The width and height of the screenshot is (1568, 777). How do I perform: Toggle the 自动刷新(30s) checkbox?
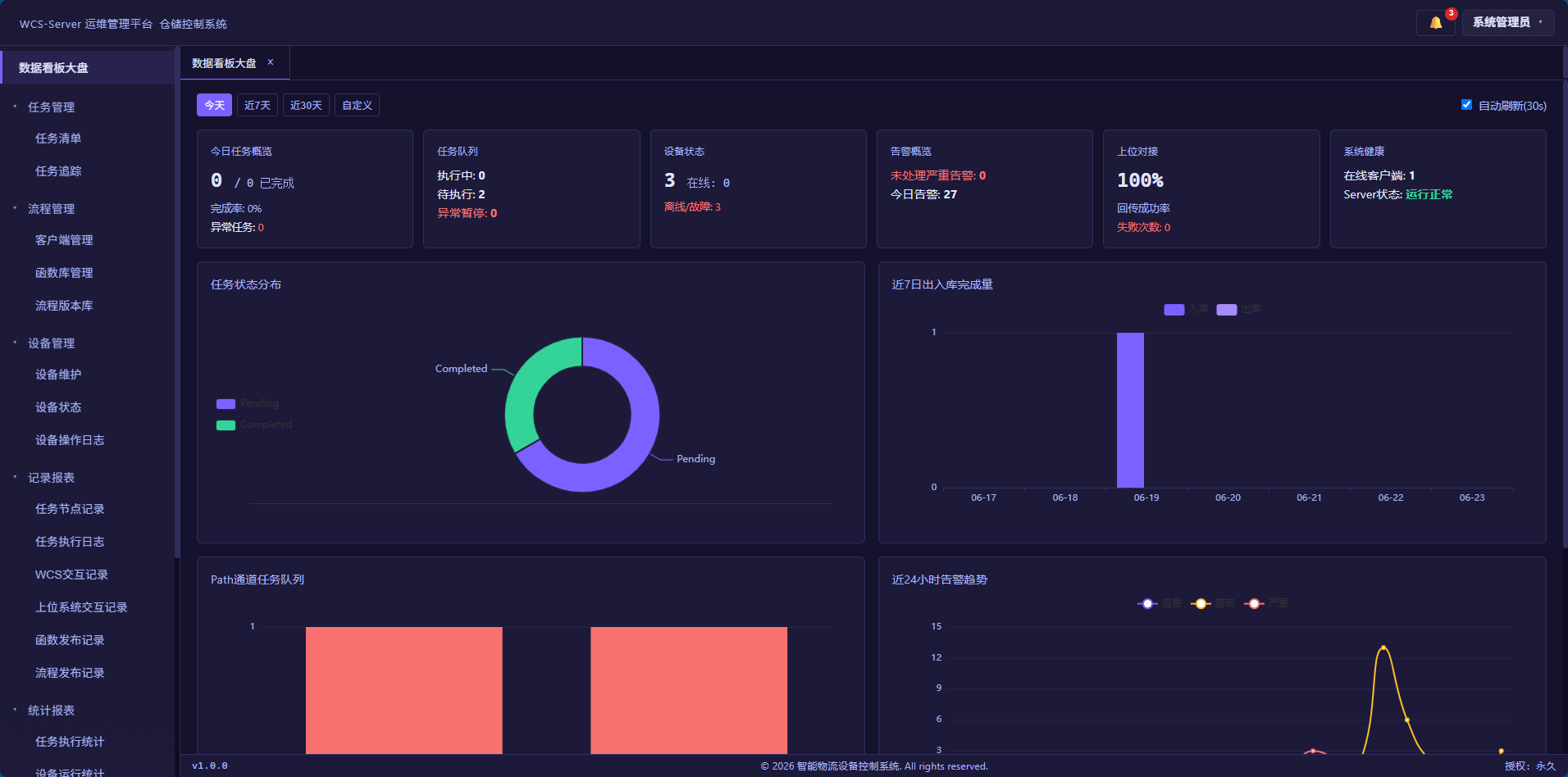coord(1466,105)
